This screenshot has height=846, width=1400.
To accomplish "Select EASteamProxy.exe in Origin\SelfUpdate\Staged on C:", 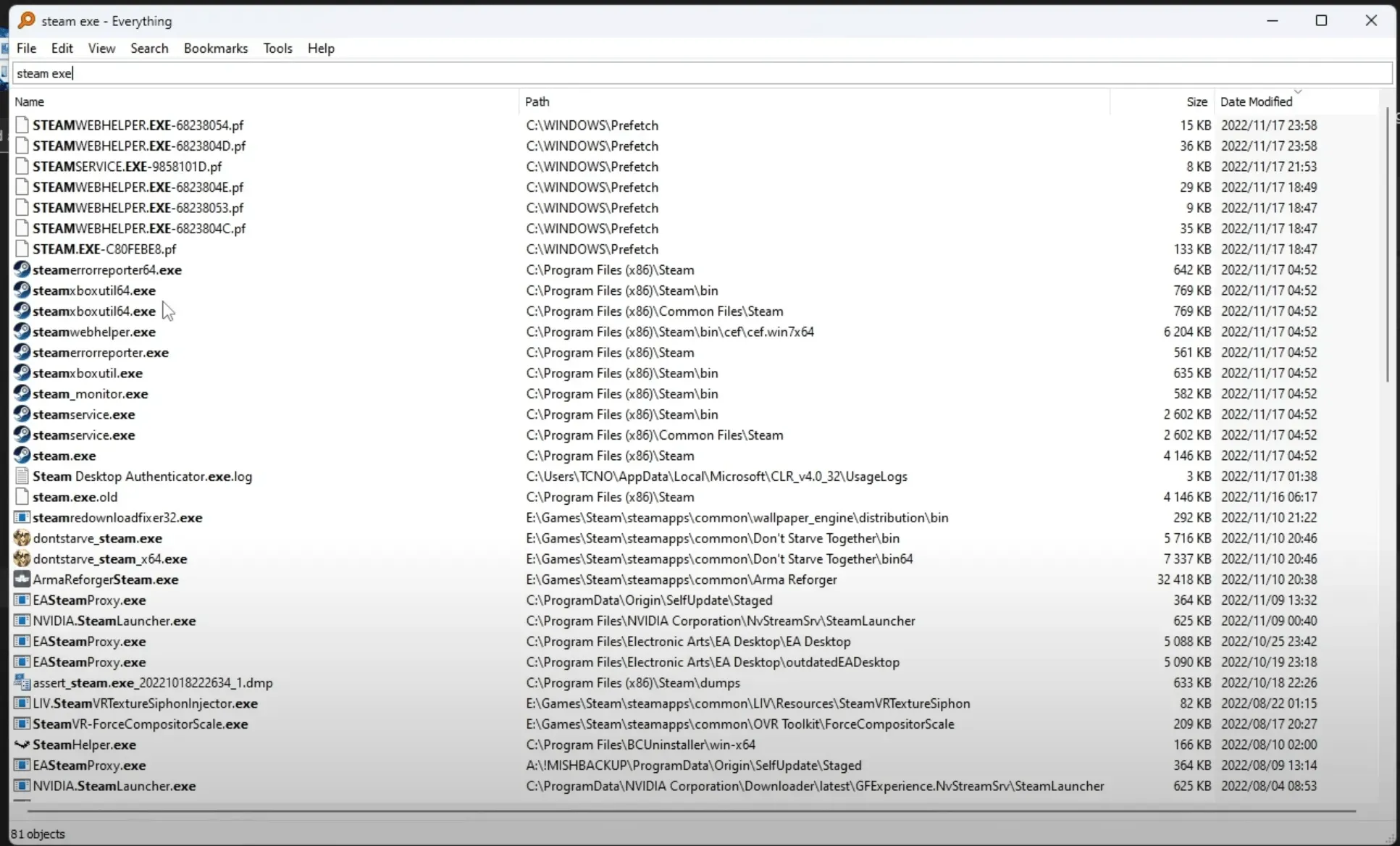I will coord(89,600).
